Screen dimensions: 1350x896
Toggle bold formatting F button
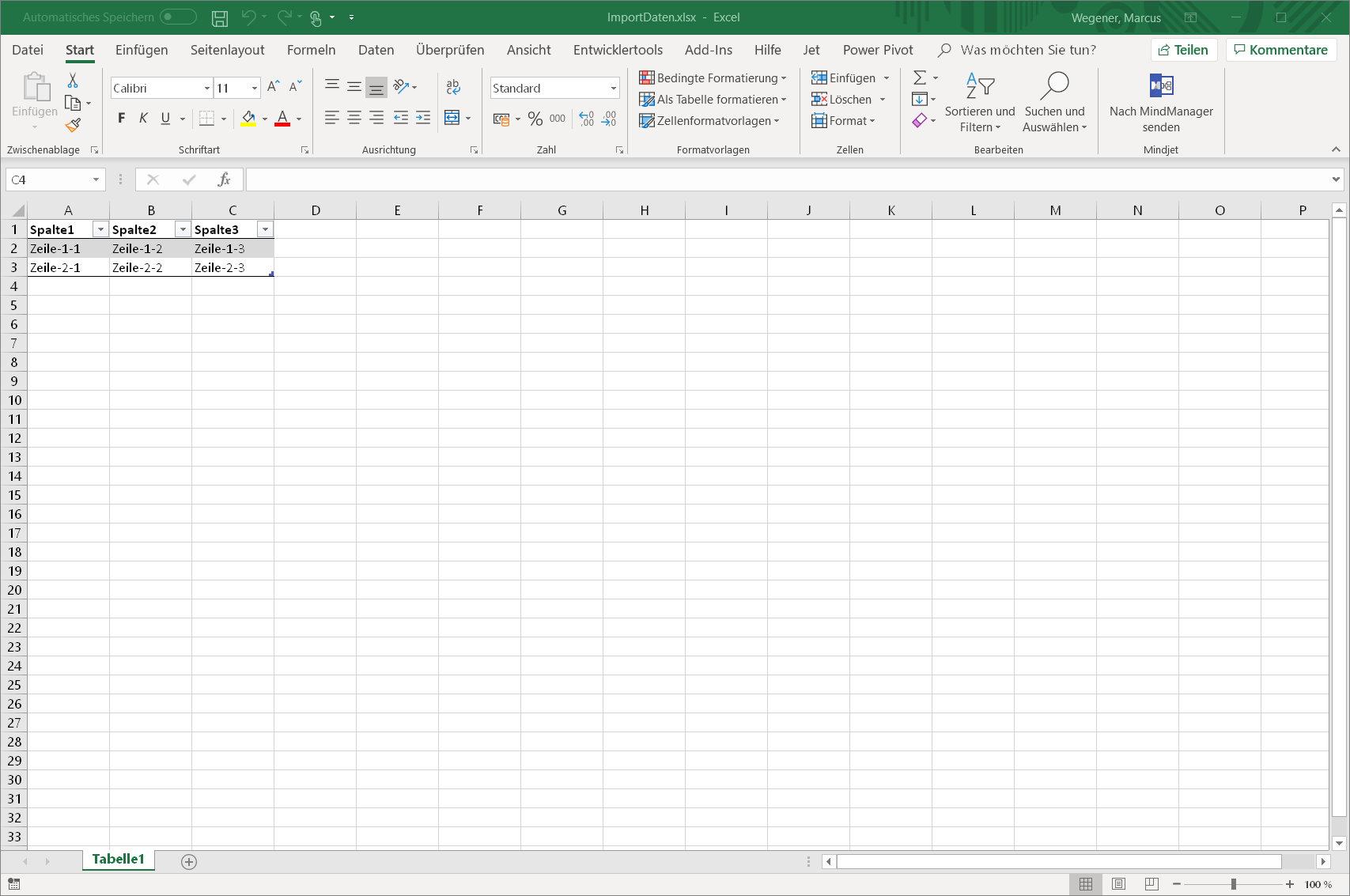click(x=121, y=119)
